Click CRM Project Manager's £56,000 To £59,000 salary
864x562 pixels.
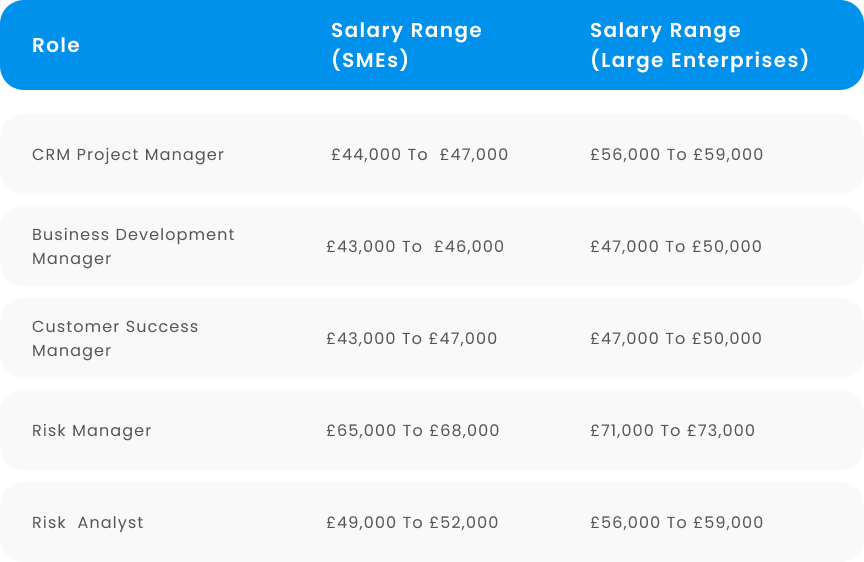tap(676, 154)
